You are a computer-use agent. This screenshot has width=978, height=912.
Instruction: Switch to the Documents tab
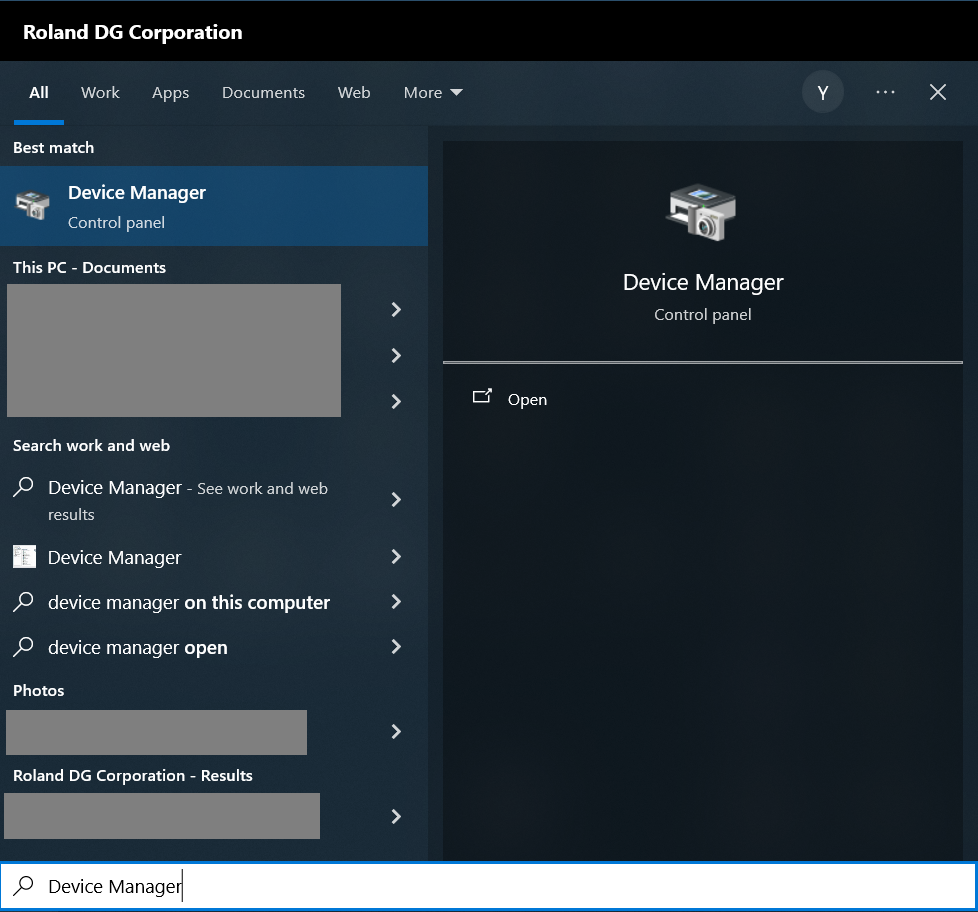263,93
